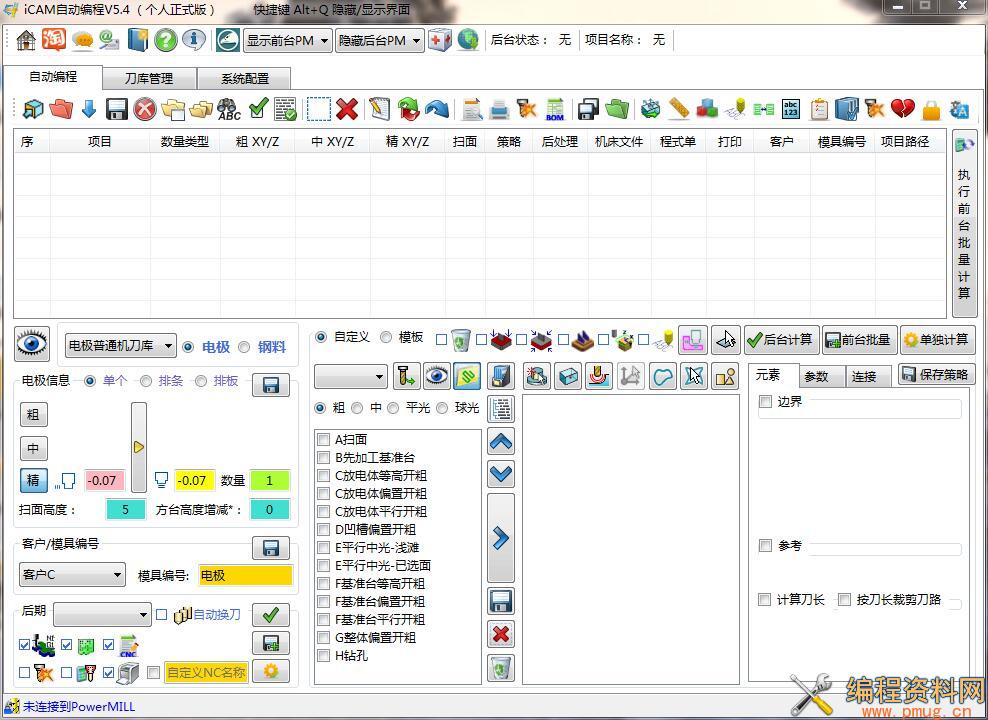Click the binoculars ABC search icon
Image resolution: width=988 pixels, height=720 pixels.
tap(229, 109)
